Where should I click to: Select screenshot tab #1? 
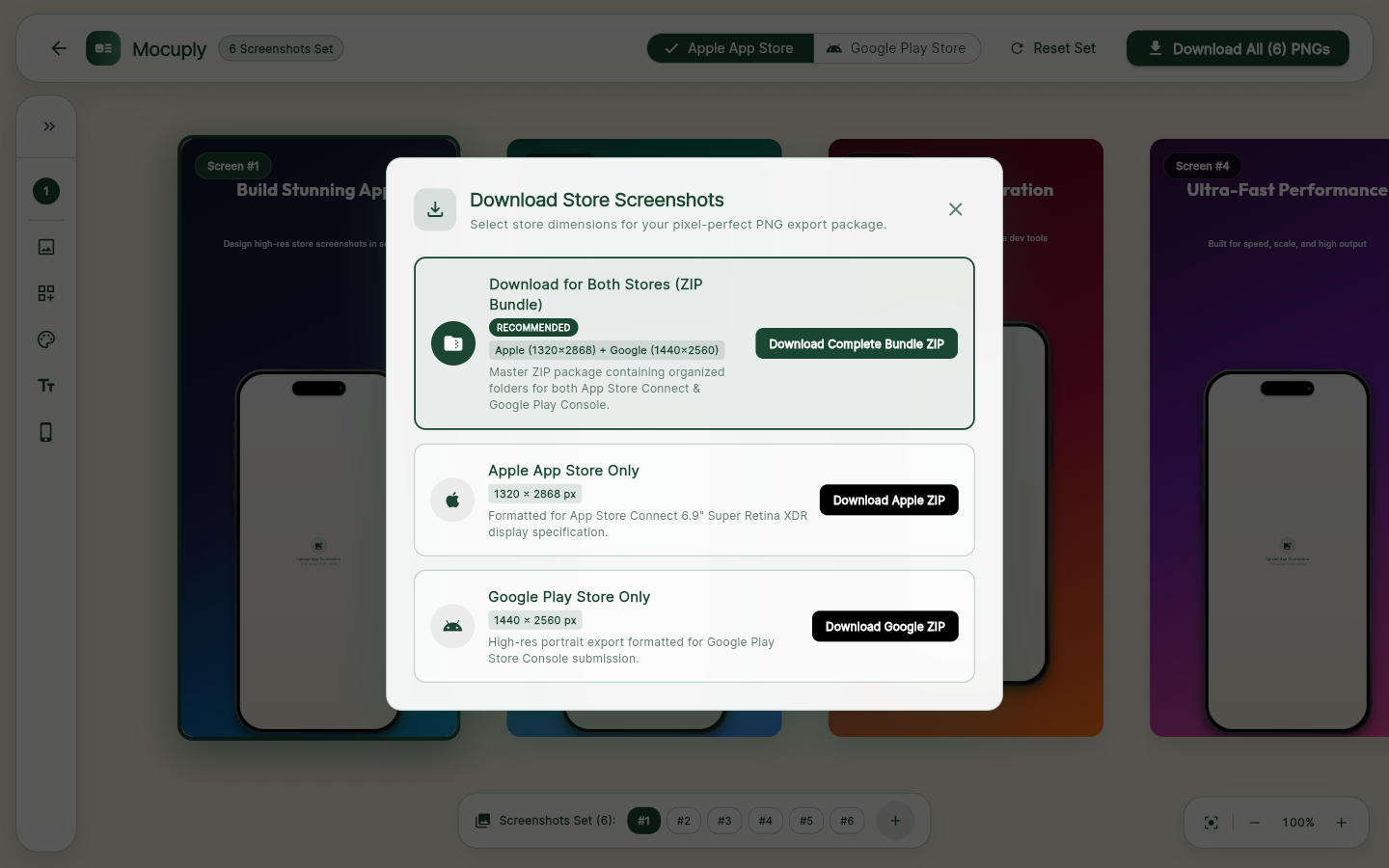pyautogui.click(x=643, y=821)
